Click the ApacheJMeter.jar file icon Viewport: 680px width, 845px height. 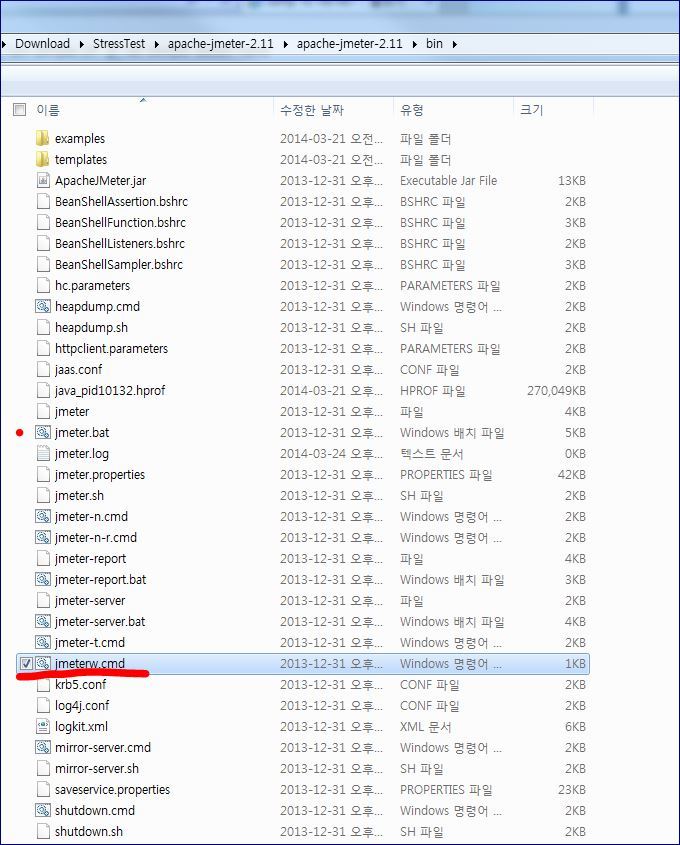(x=43, y=181)
